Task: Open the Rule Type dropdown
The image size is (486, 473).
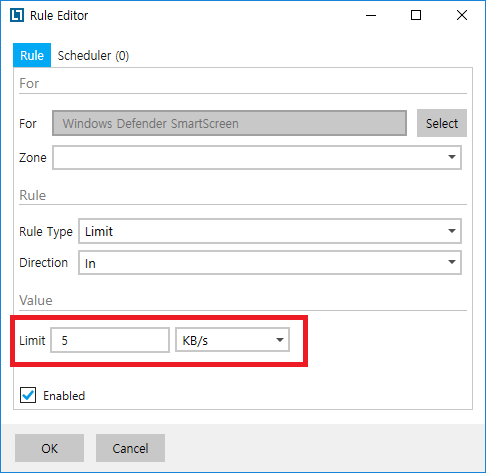Action: pos(270,231)
